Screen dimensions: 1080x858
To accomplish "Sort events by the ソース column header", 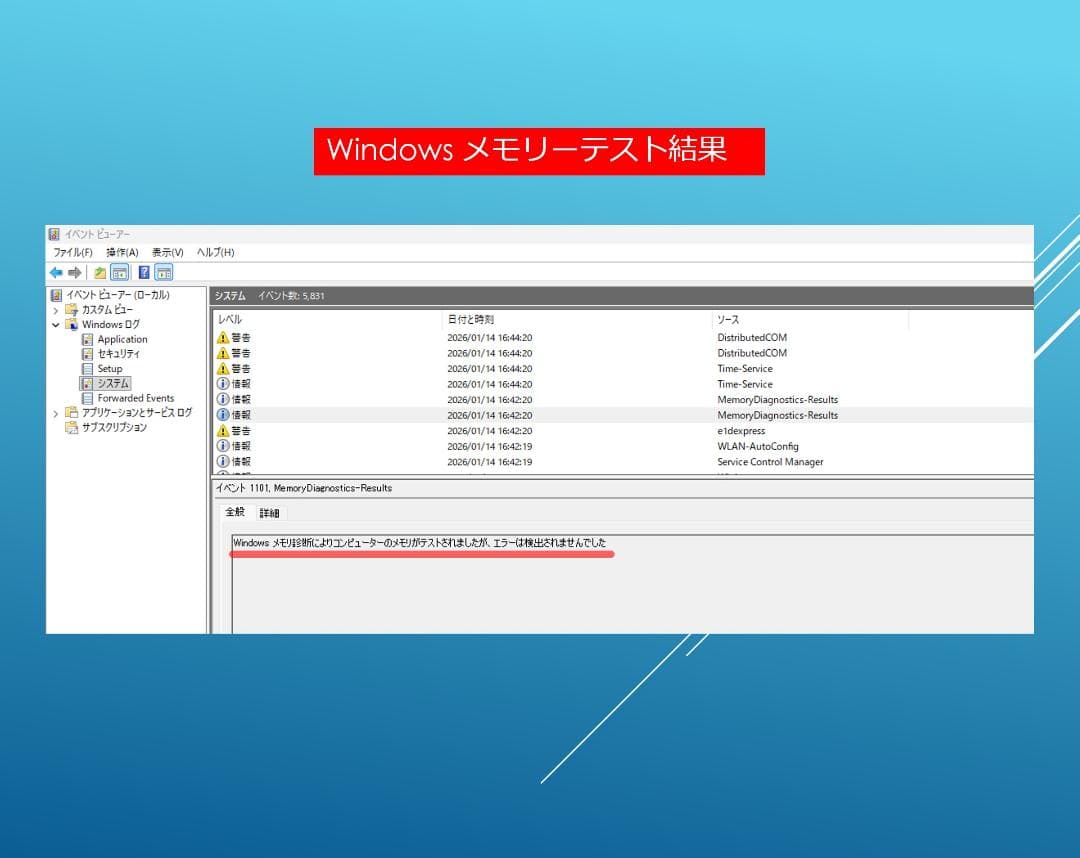I will tap(728, 319).
